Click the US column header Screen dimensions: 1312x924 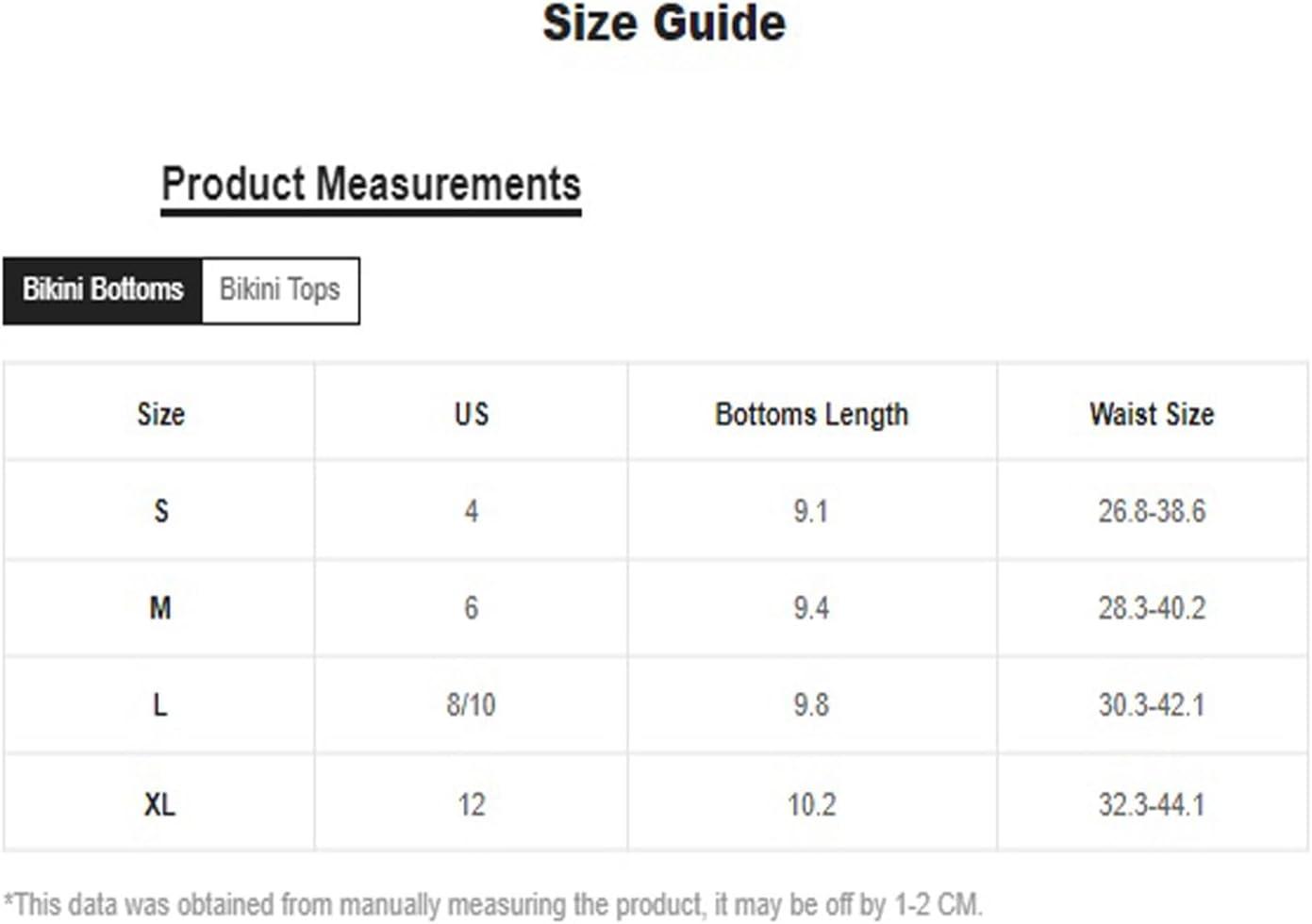(471, 414)
